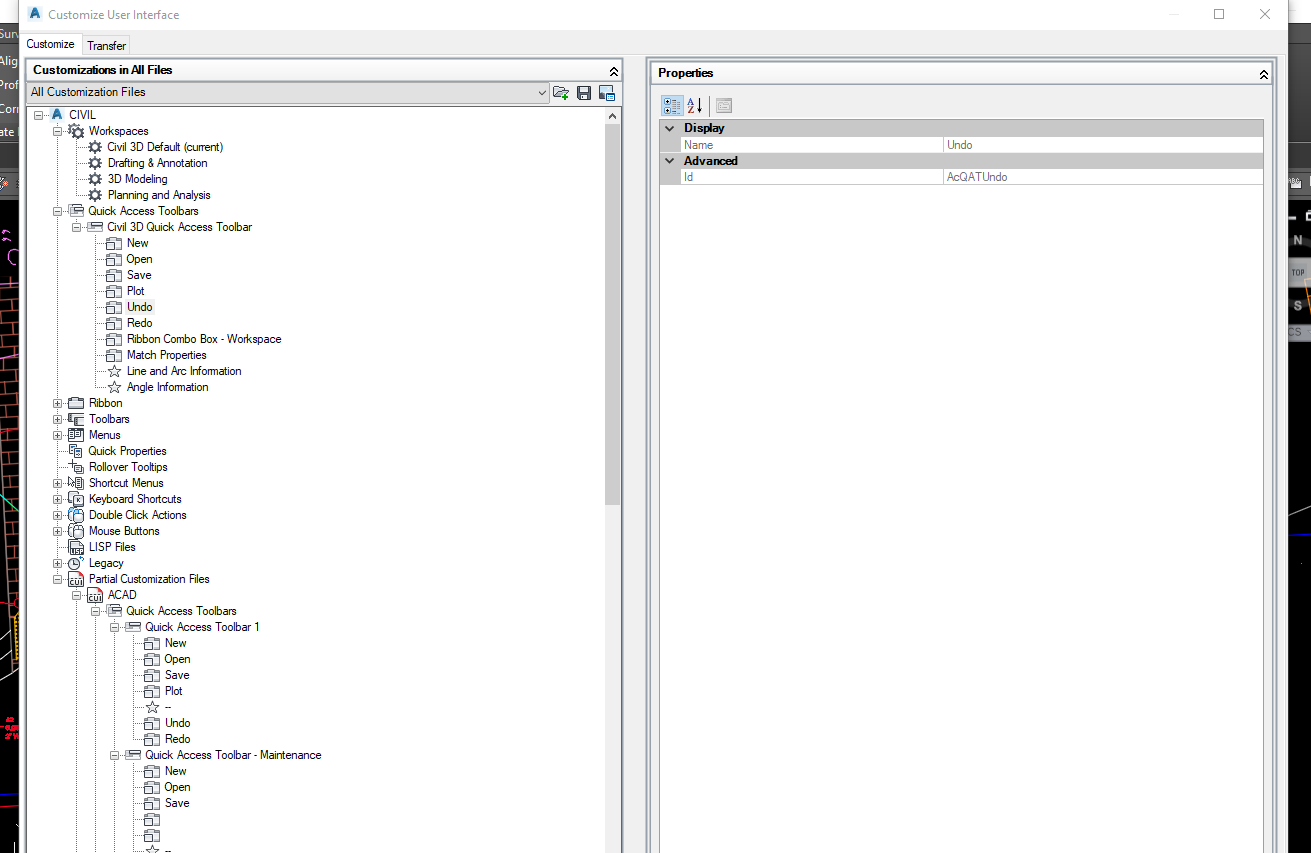The image size is (1311, 853).
Task: Switch to the Transfer tab
Action: tap(106, 44)
